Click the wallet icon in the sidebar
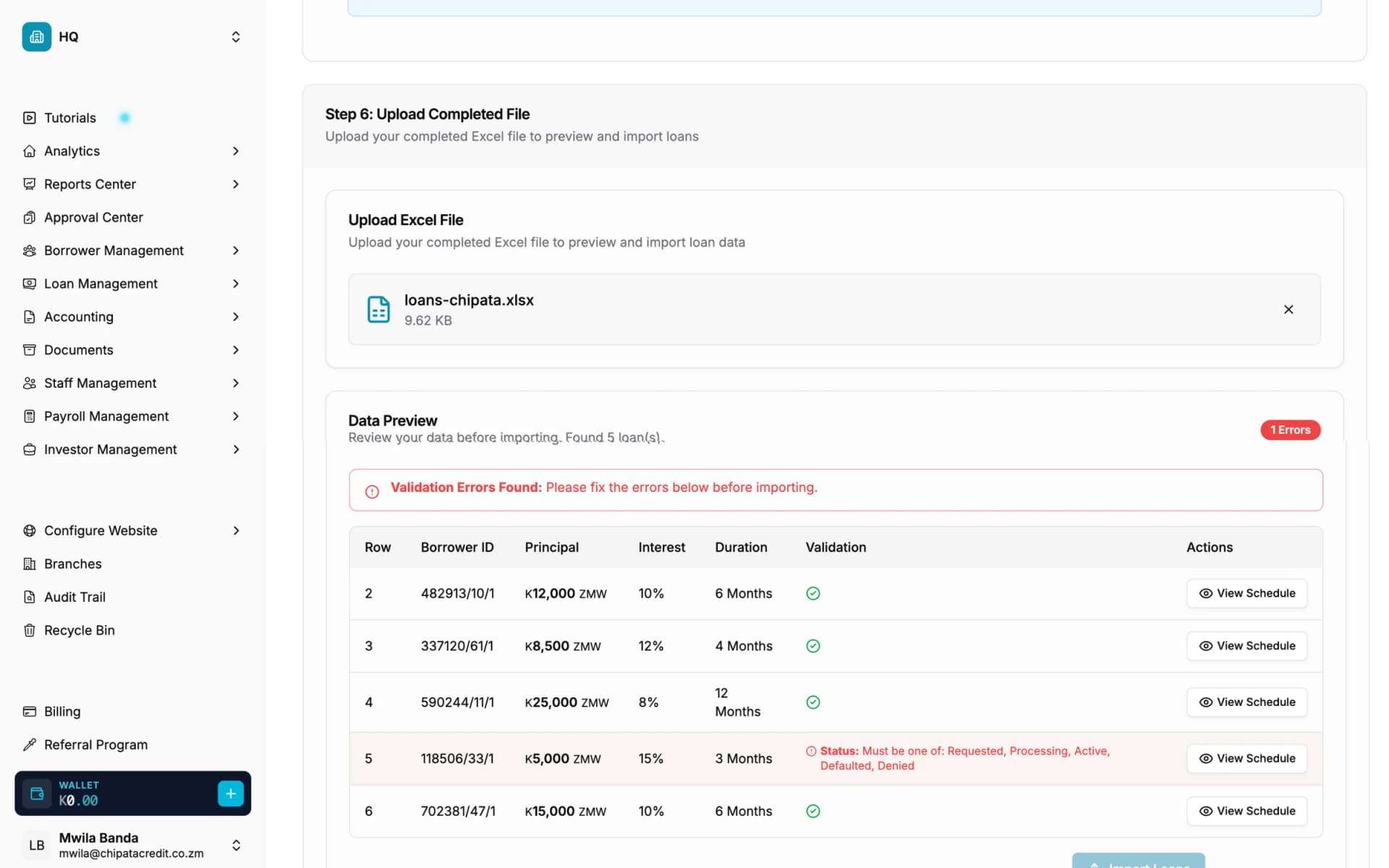1389x868 pixels. (37, 793)
